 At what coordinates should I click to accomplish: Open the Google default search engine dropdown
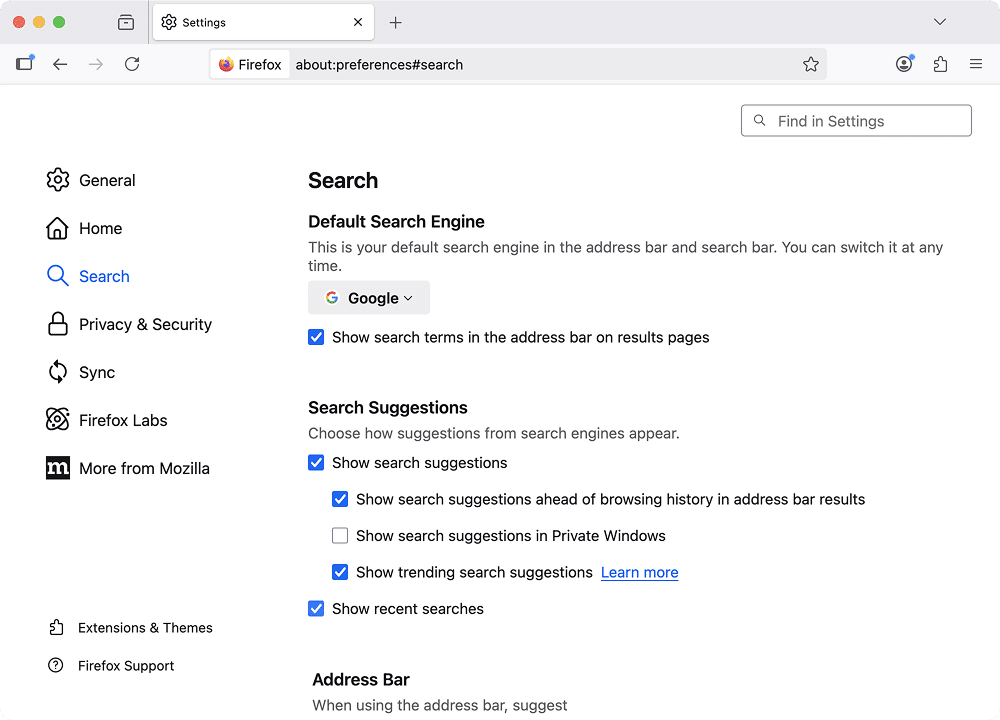point(368,297)
